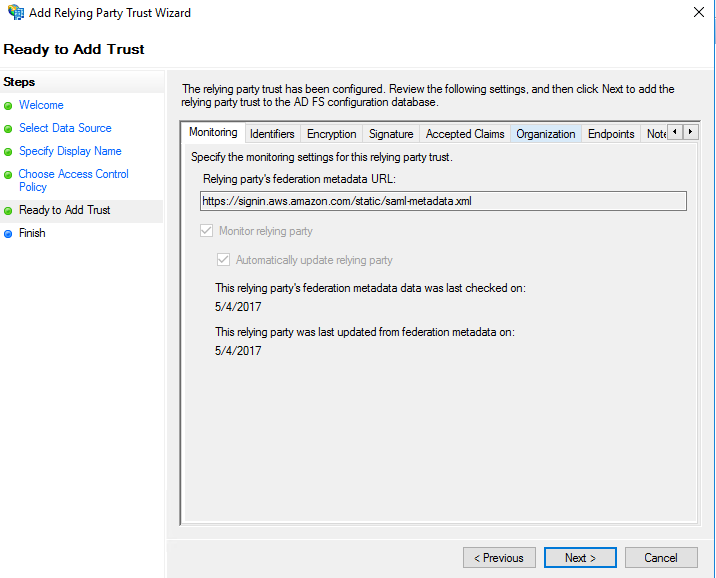Click the federation metadata URL field

443,201
